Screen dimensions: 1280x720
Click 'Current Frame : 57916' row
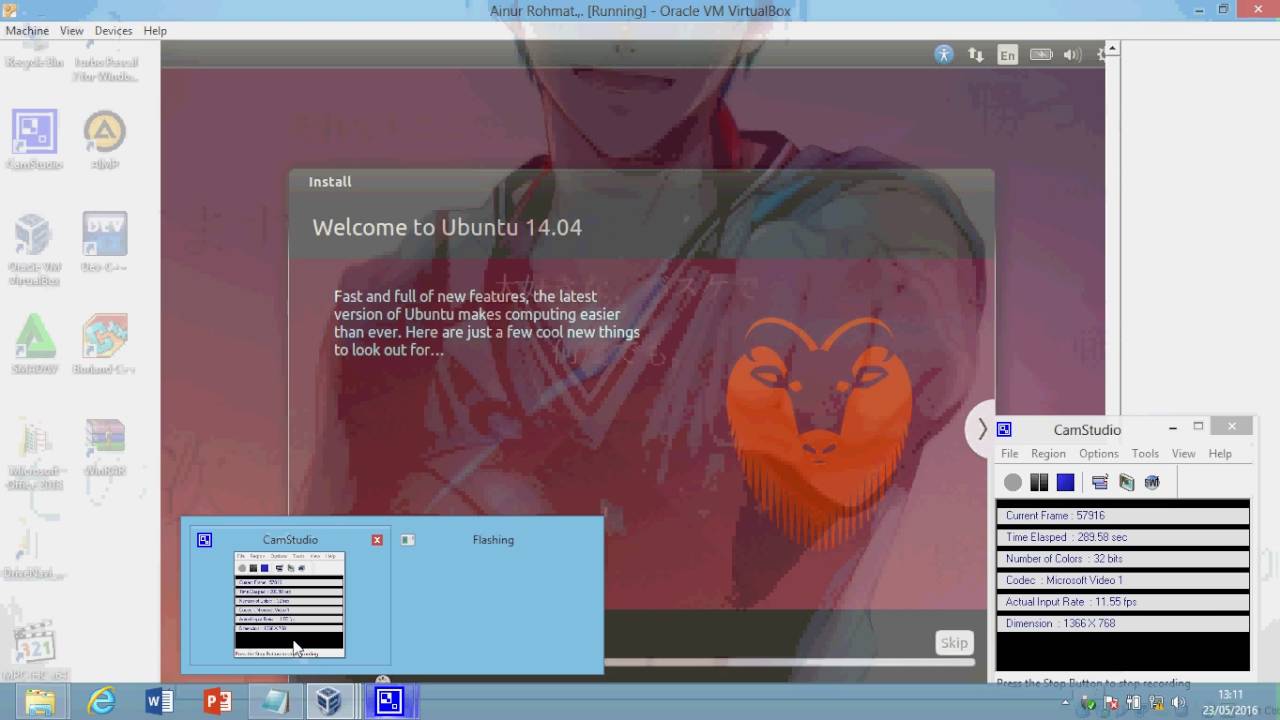pos(1122,516)
